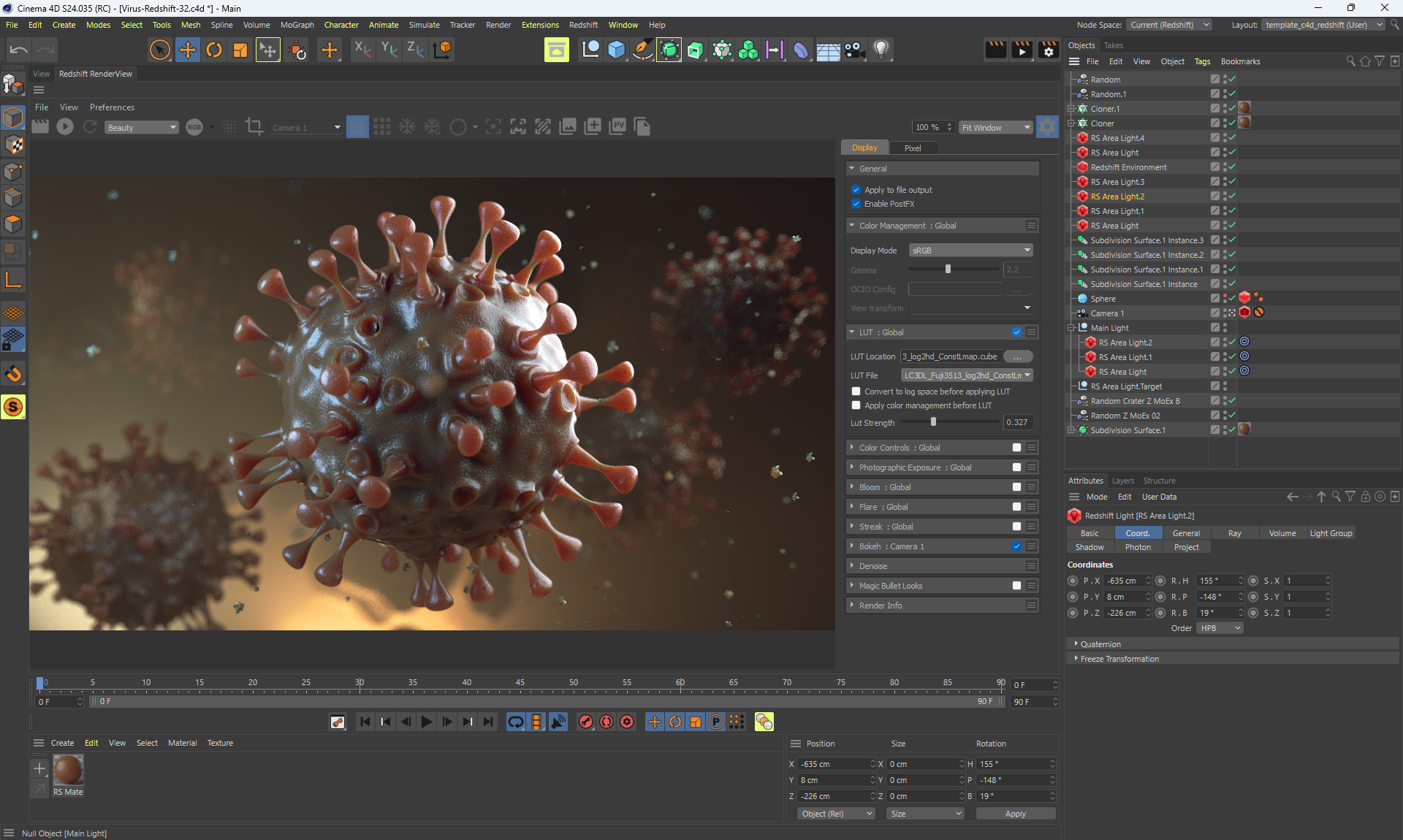Select the Scale tool icon
Viewport: 1403px width, 840px height.
coord(240,50)
